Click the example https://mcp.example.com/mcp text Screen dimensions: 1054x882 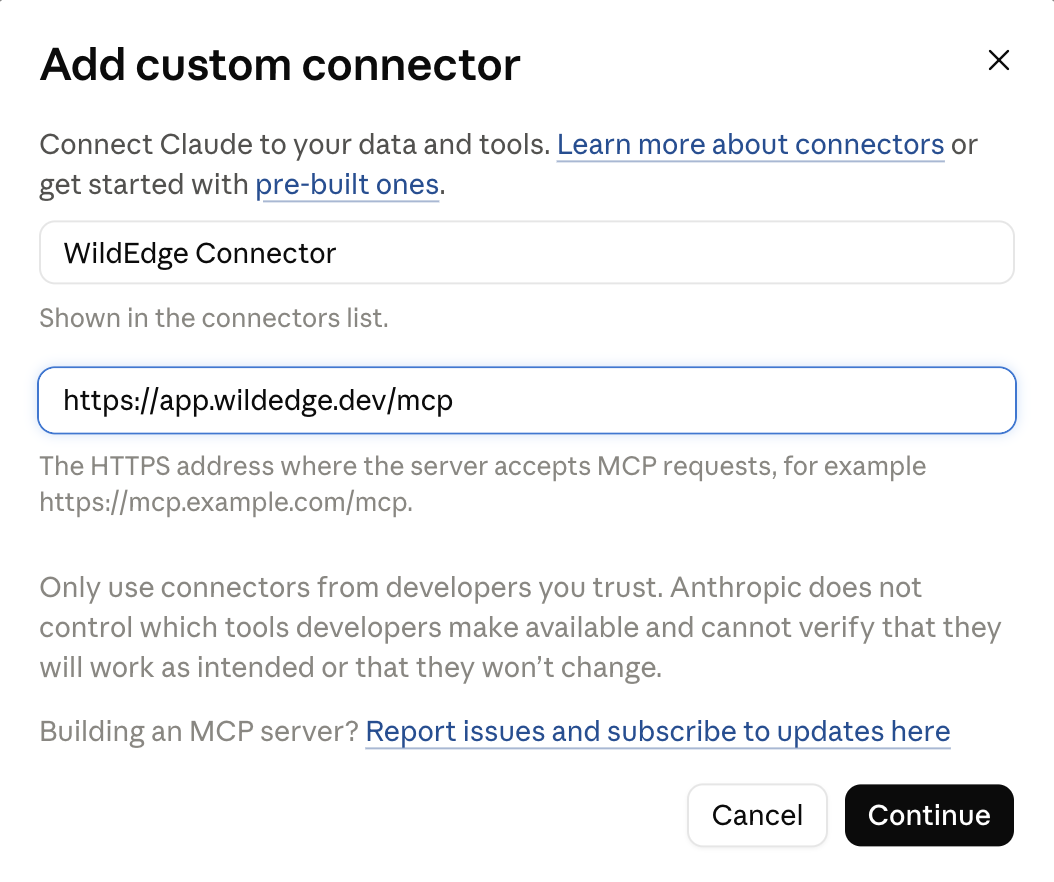(226, 502)
